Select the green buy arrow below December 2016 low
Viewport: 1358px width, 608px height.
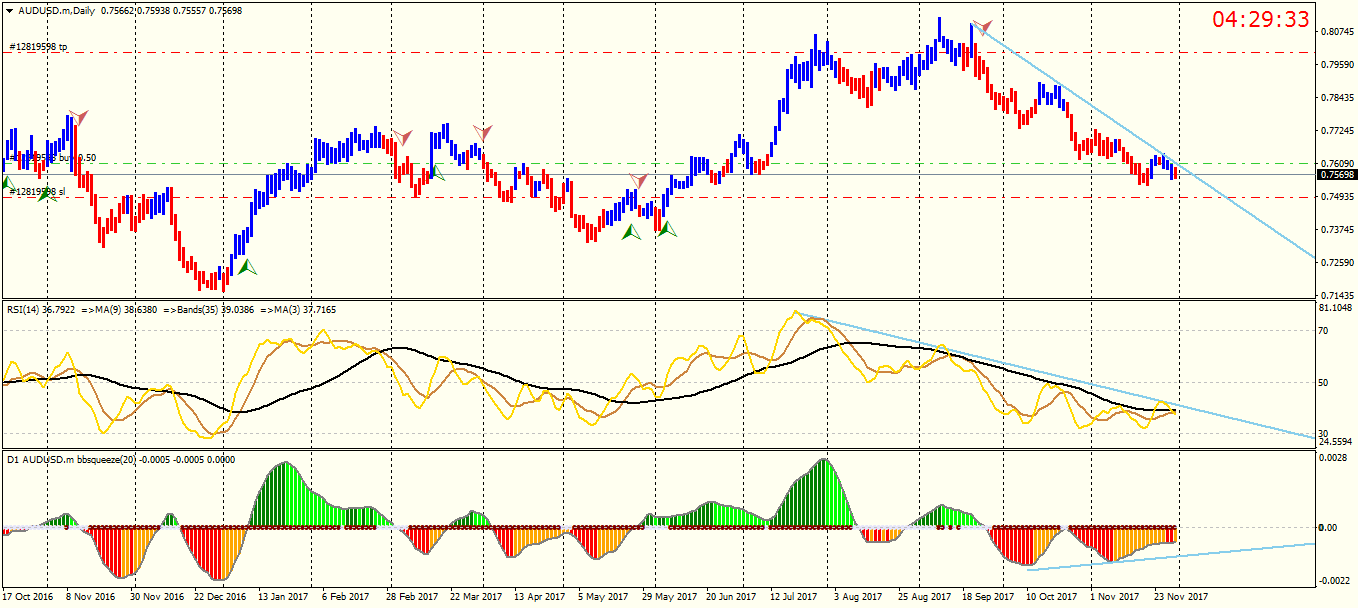tap(246, 267)
